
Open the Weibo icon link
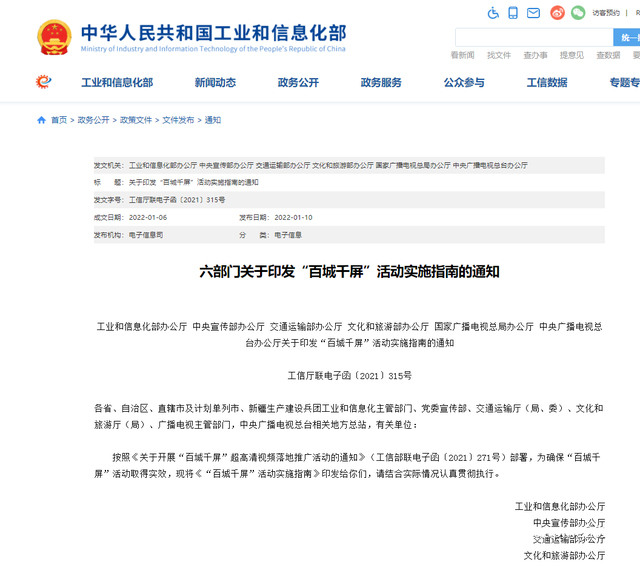pyautogui.click(x=557, y=13)
